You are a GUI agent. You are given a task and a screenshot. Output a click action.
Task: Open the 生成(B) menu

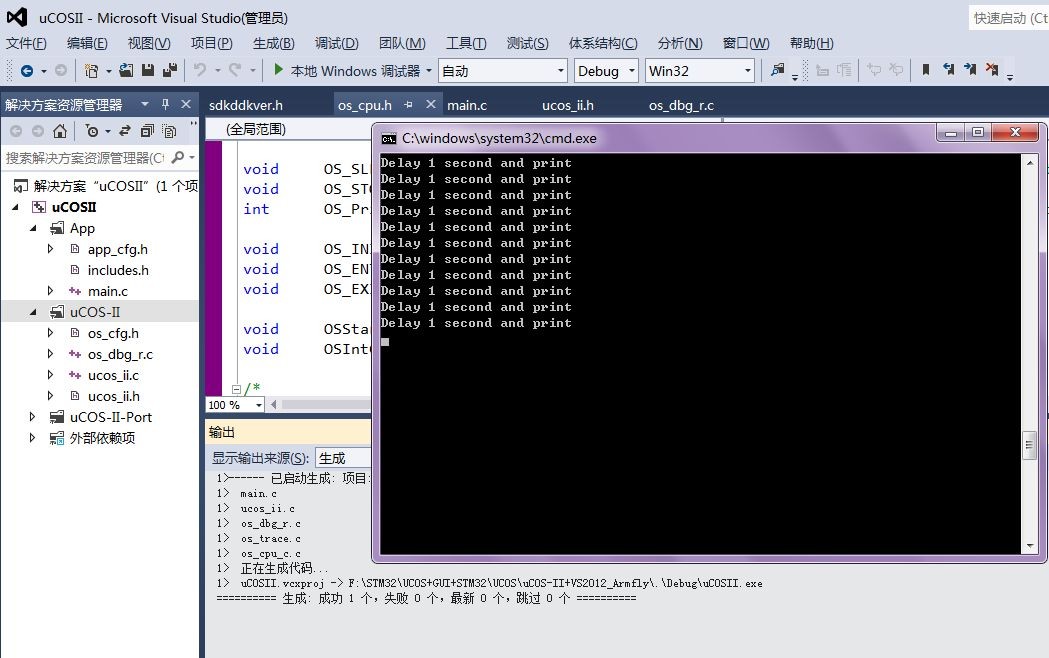pyautogui.click(x=274, y=43)
